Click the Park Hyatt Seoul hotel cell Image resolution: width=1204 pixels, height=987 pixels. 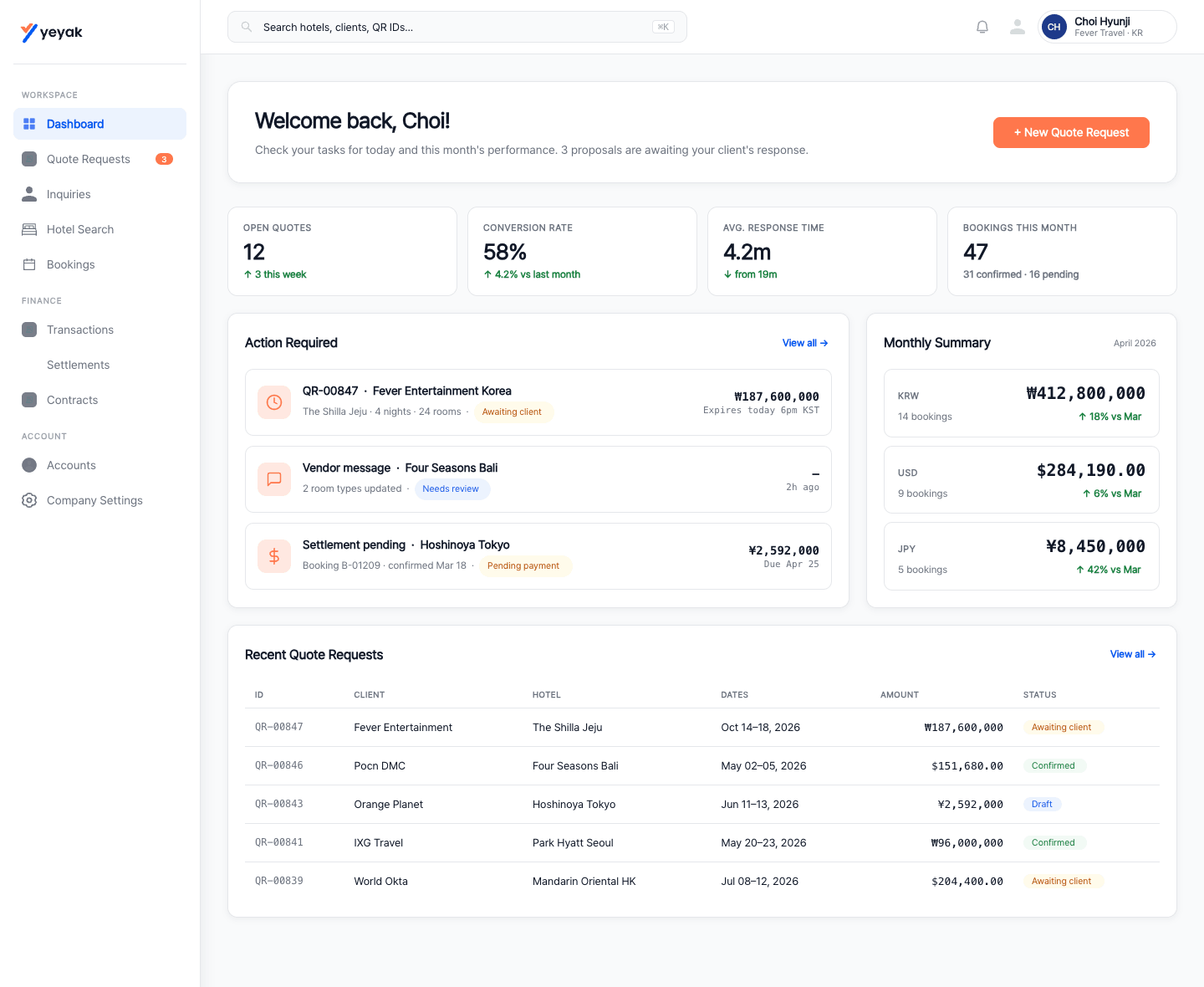(573, 842)
